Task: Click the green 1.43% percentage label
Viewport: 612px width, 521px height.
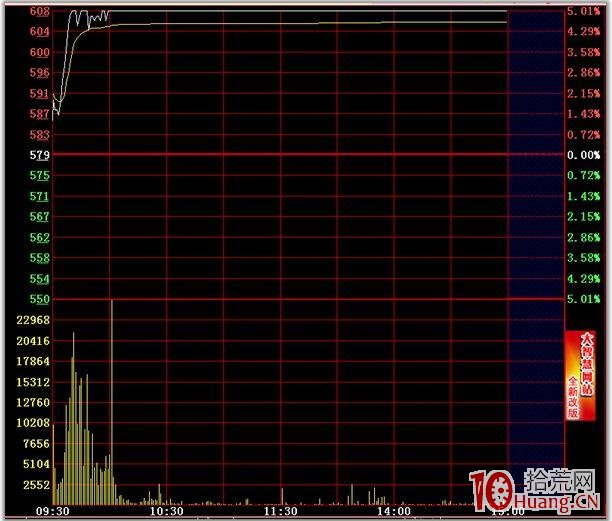Action: pos(584,196)
